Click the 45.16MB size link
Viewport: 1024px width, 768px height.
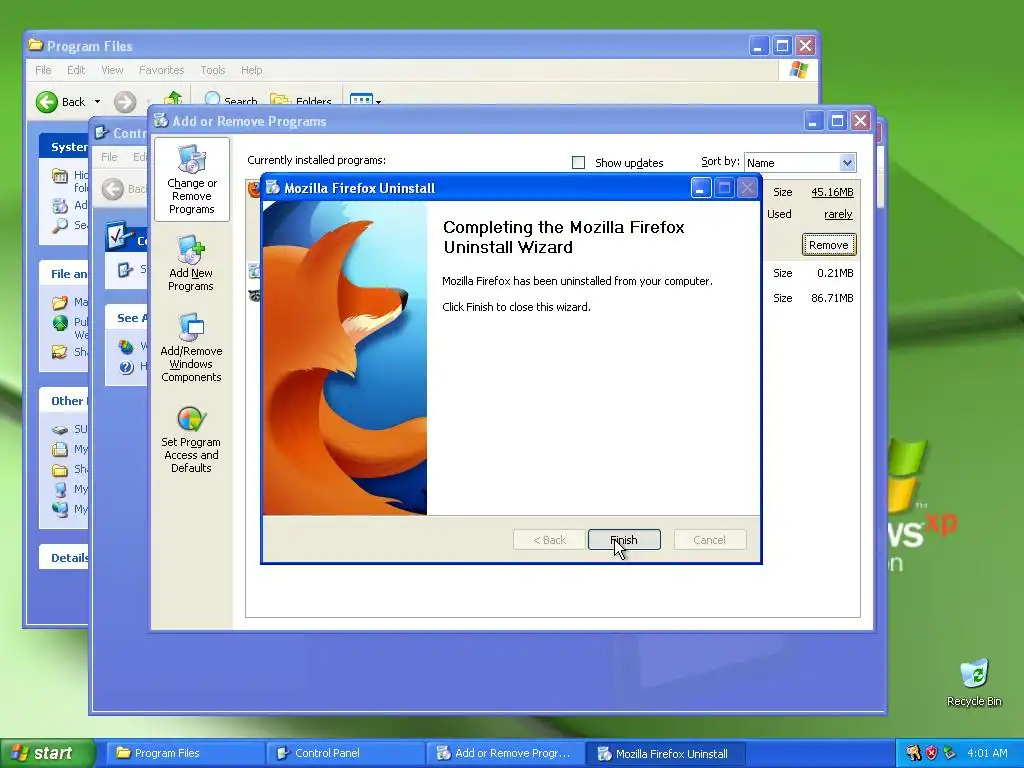832,192
